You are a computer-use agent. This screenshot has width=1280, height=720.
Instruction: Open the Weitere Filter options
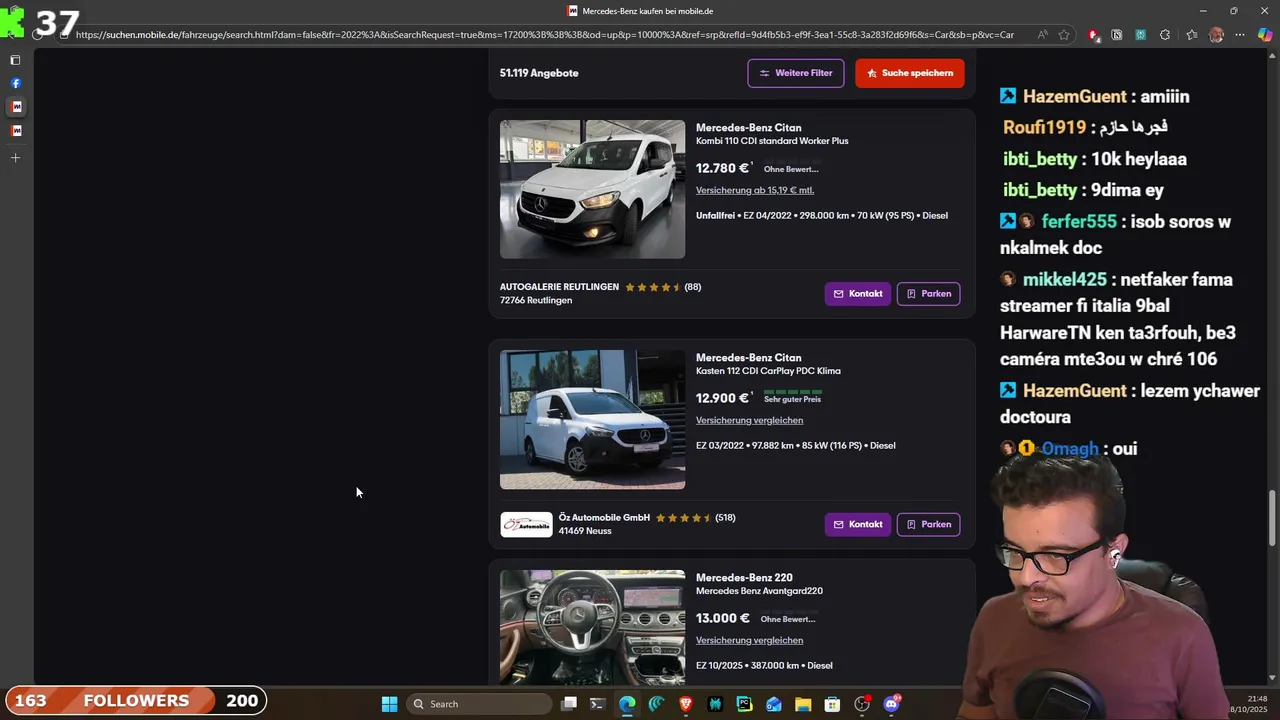point(796,73)
